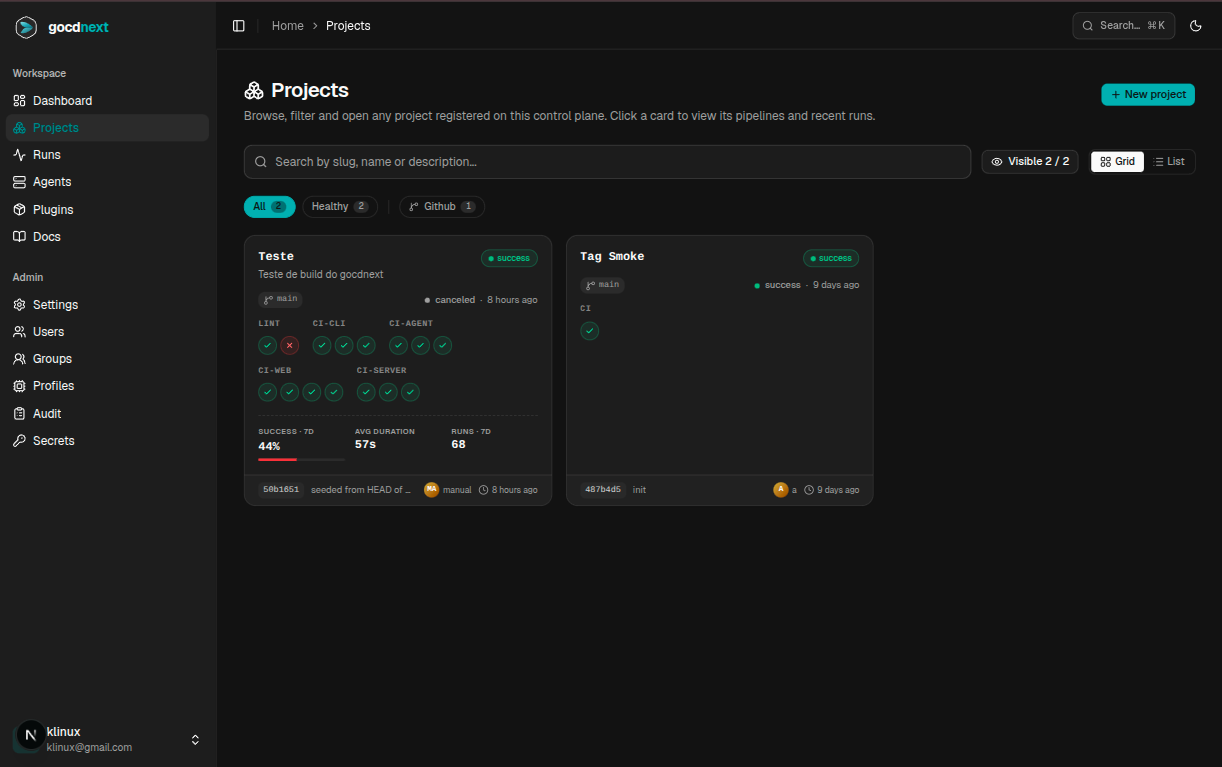1222x767 pixels.
Task: Click the orange A avatar on Tag Smoke
Action: coord(780,490)
